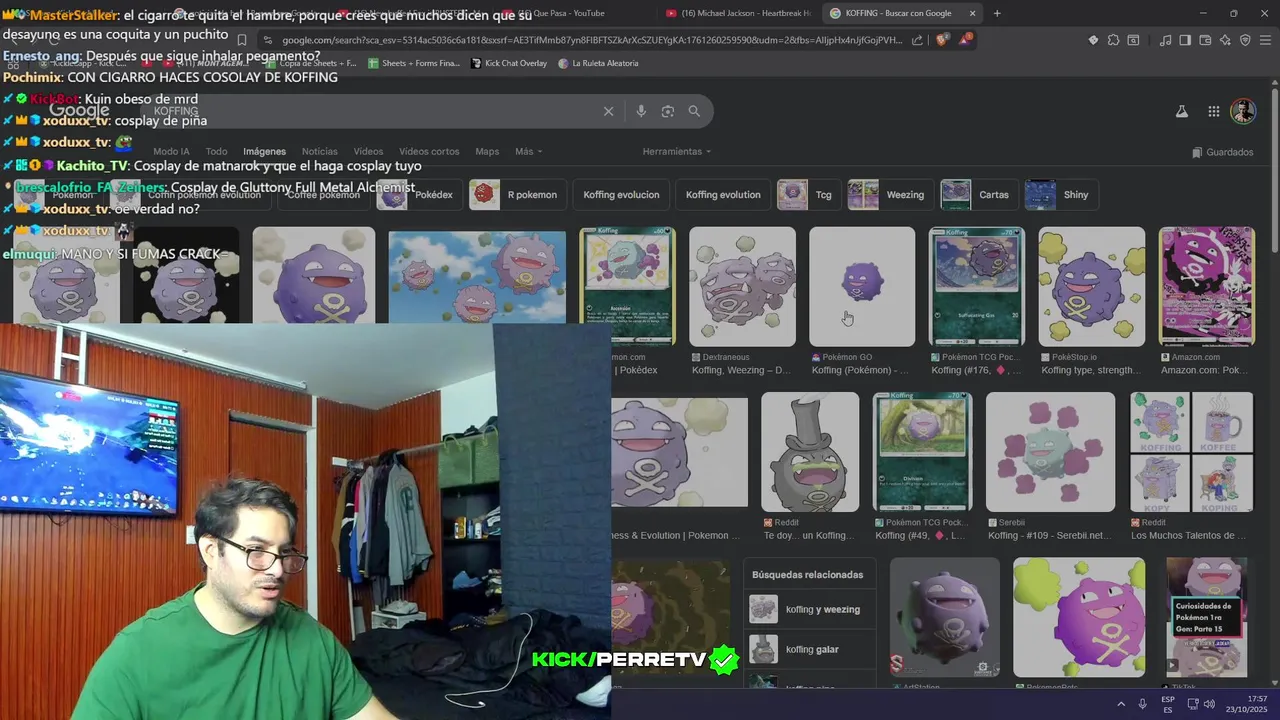Open Brave Wallet icon
Screen dimensions: 1280x720
click(1205, 40)
